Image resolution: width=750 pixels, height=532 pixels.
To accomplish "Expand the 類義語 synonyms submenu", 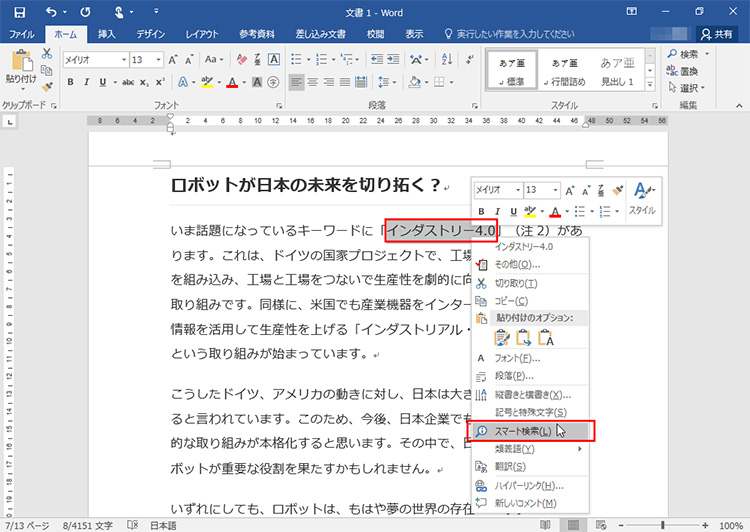I will (530, 449).
